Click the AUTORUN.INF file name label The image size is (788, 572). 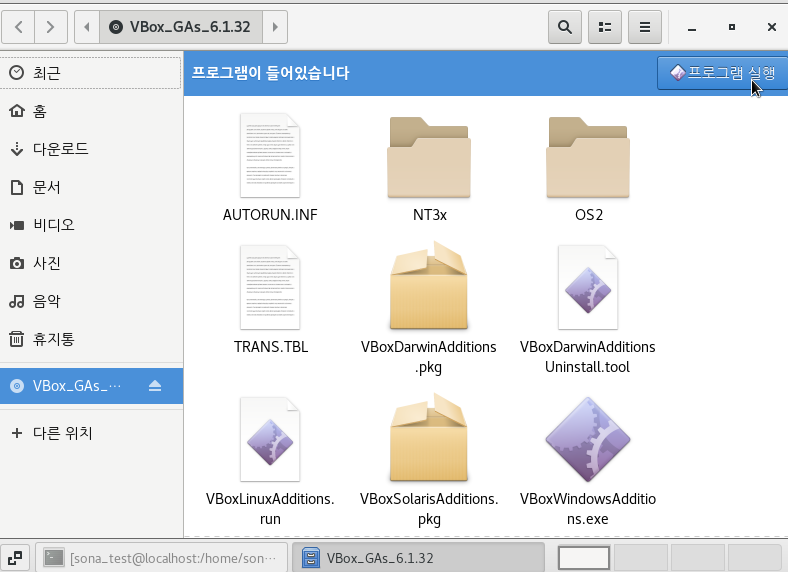pyautogui.click(x=270, y=215)
